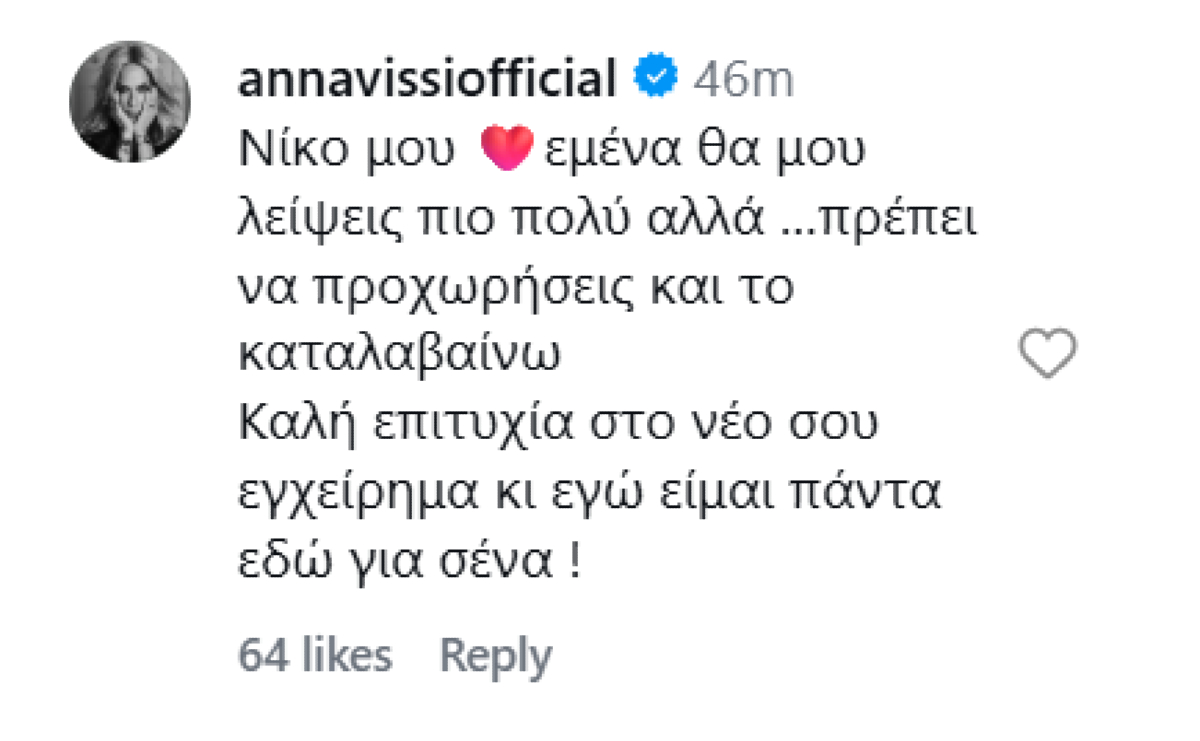The width and height of the screenshot is (1200, 741).
Task: Click the verification seal next to the username
Action: (657, 72)
